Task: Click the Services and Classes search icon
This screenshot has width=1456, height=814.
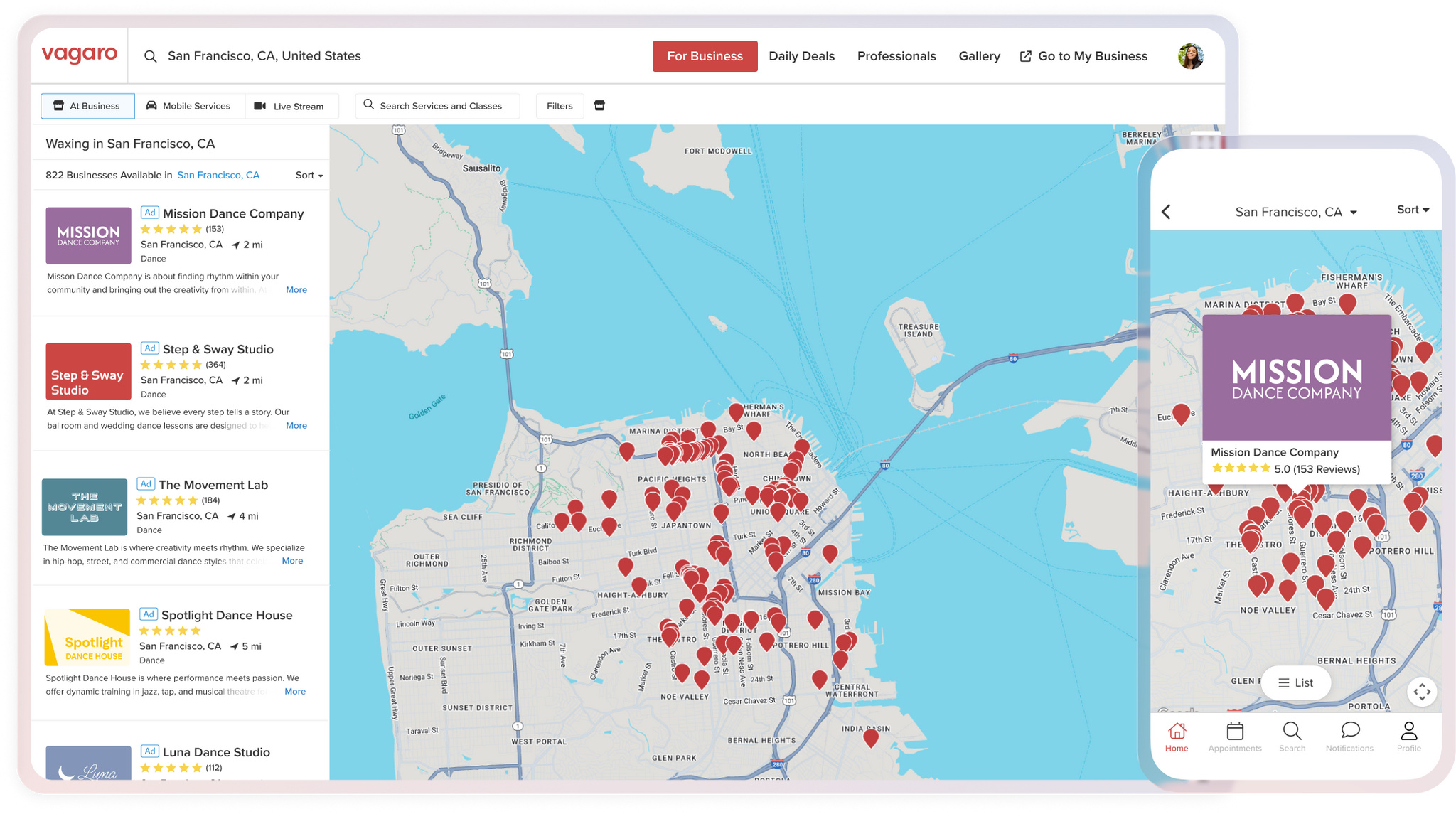Action: [368, 105]
